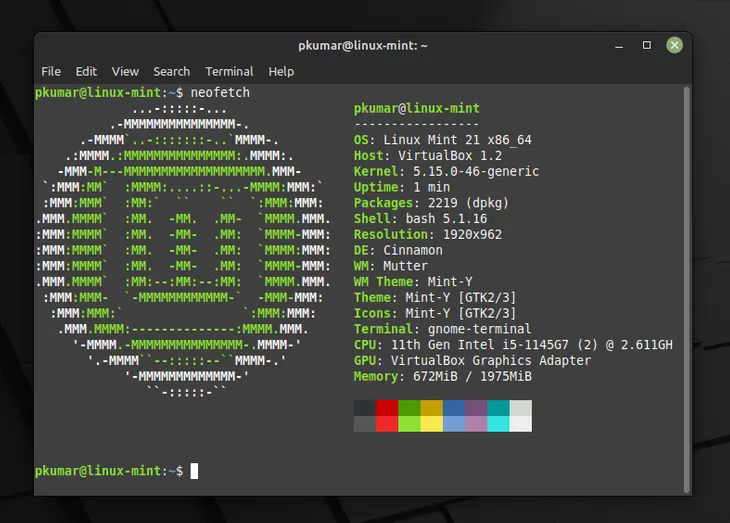Click the cursor at the bottom shell prompt
The height and width of the screenshot is (523, 730).
point(194,471)
